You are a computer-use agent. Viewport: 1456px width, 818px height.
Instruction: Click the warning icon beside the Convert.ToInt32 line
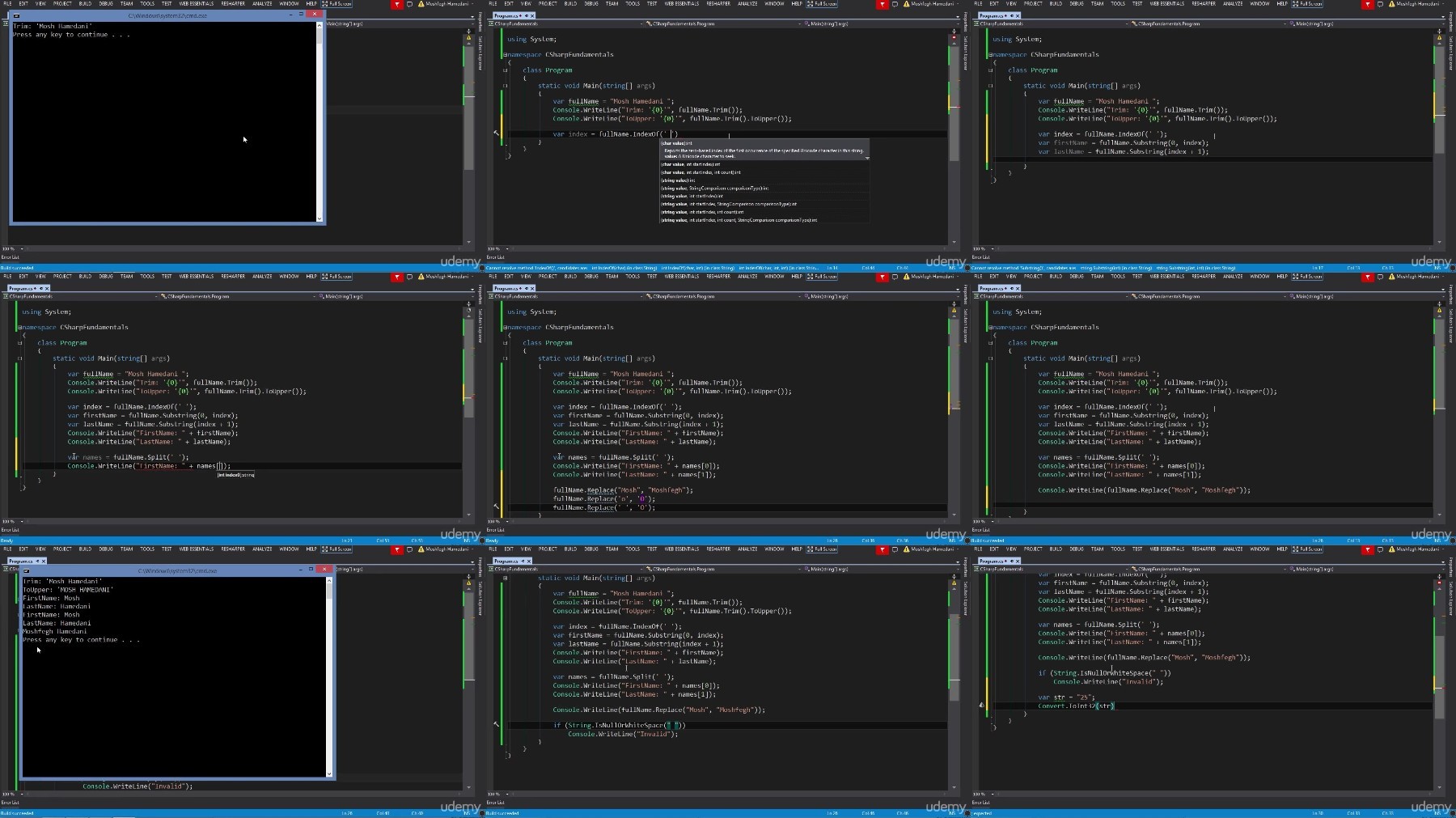(x=981, y=706)
